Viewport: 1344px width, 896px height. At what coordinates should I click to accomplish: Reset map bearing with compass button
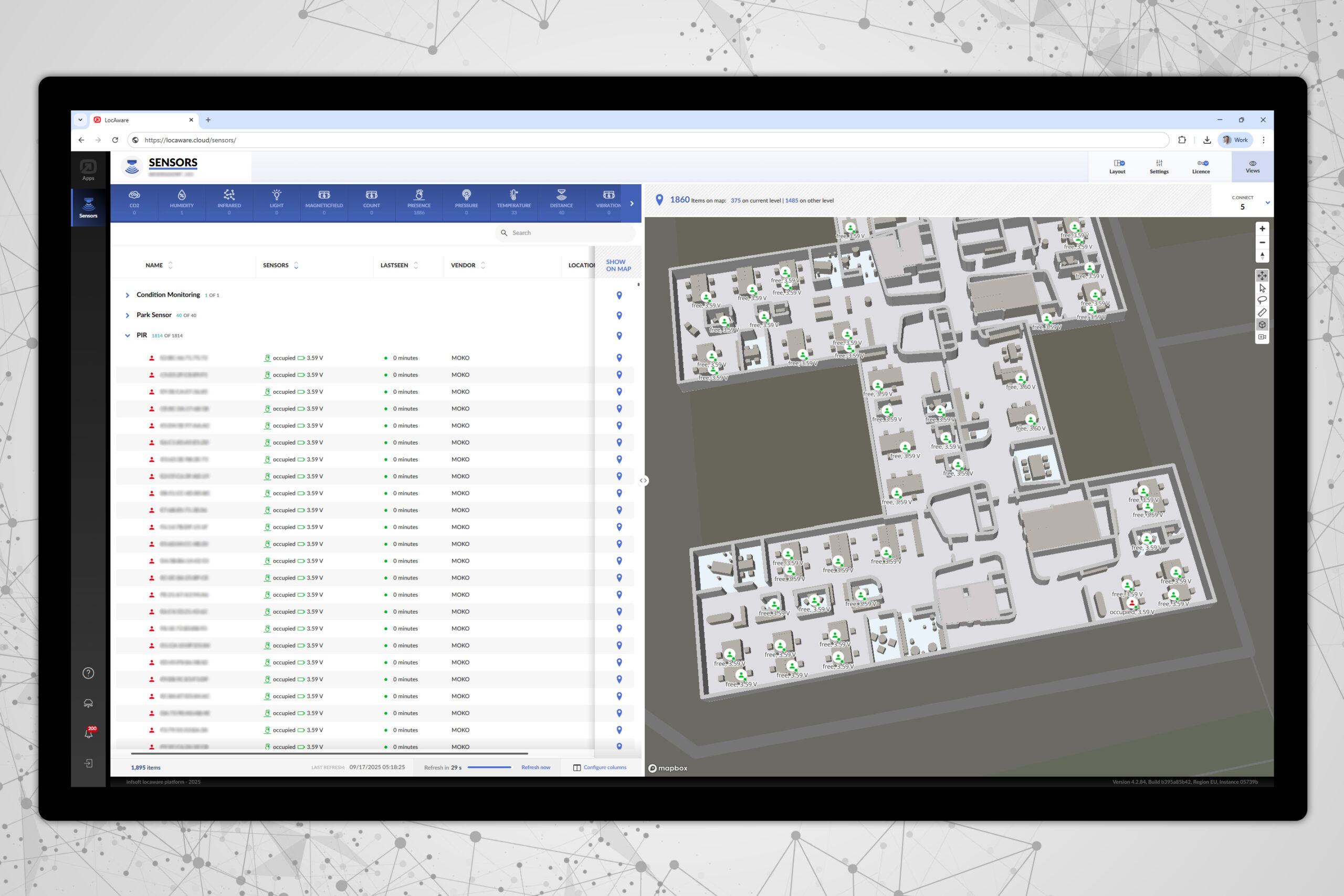click(1262, 256)
